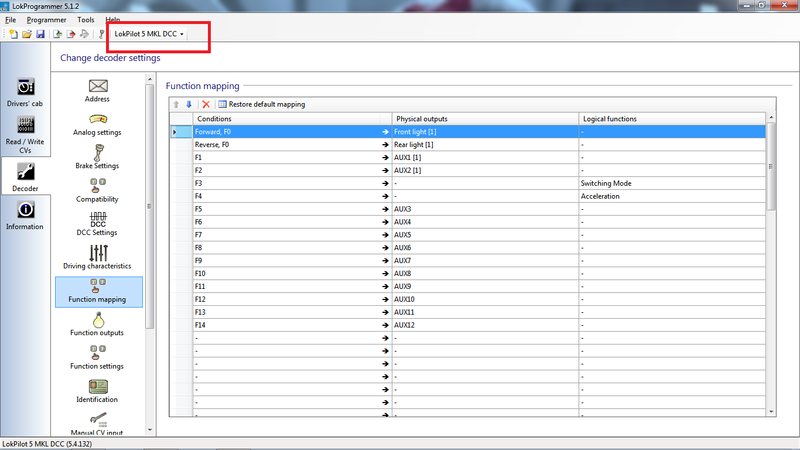Select the F9 condition cell
The width and height of the screenshot is (800, 450).
292,261
